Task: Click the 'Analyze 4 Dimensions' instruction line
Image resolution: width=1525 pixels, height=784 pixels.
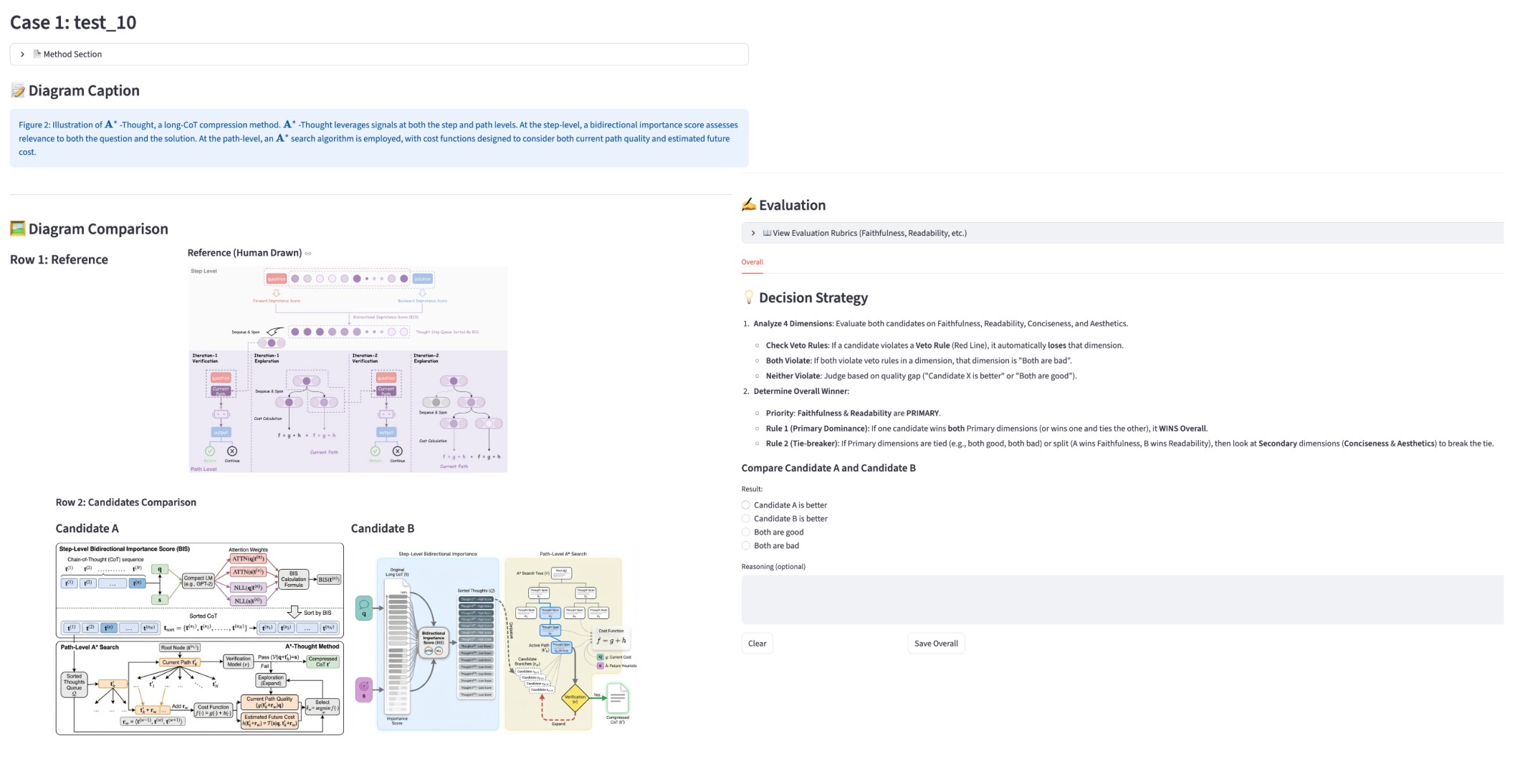Action: [941, 324]
